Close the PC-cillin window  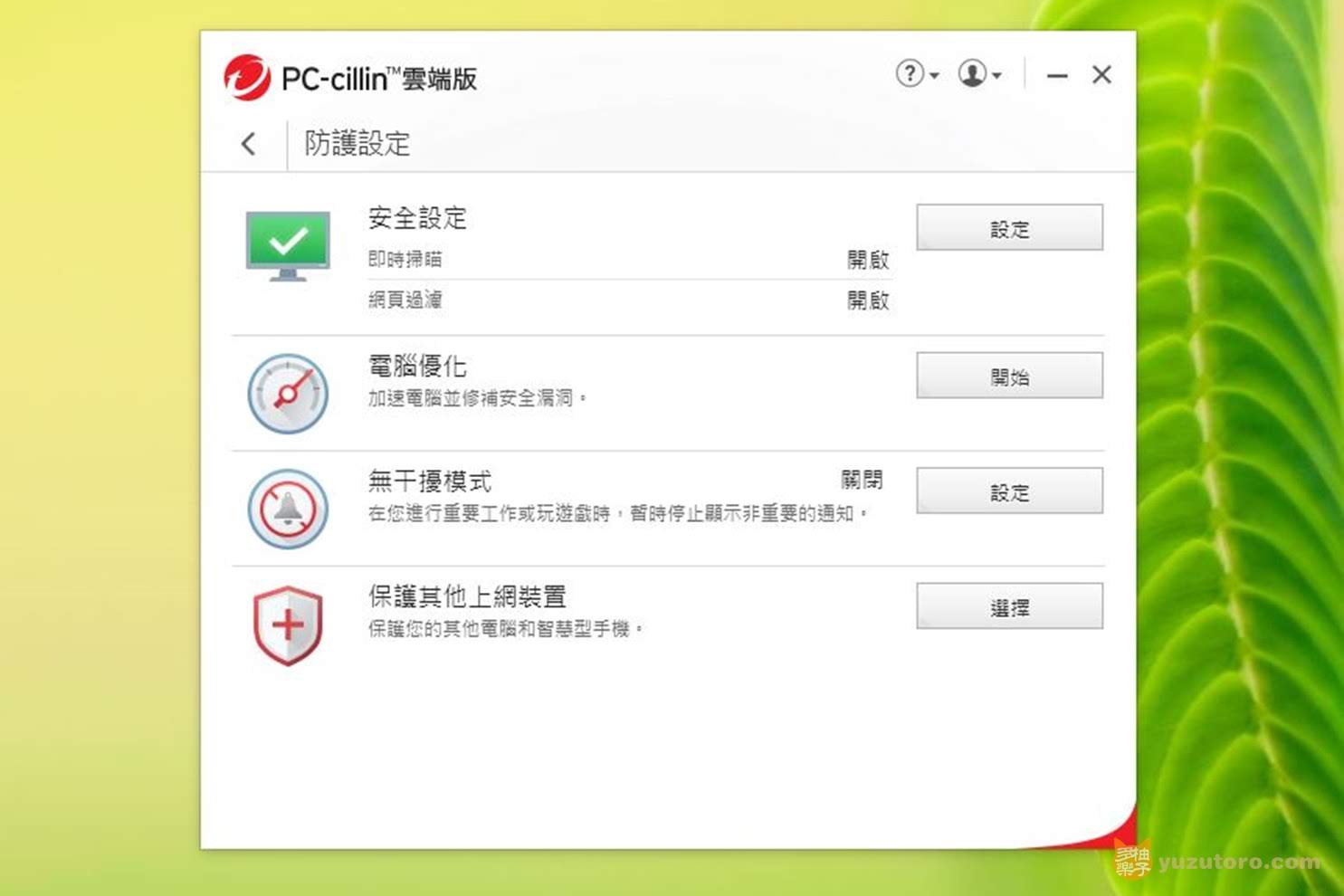(x=1101, y=75)
